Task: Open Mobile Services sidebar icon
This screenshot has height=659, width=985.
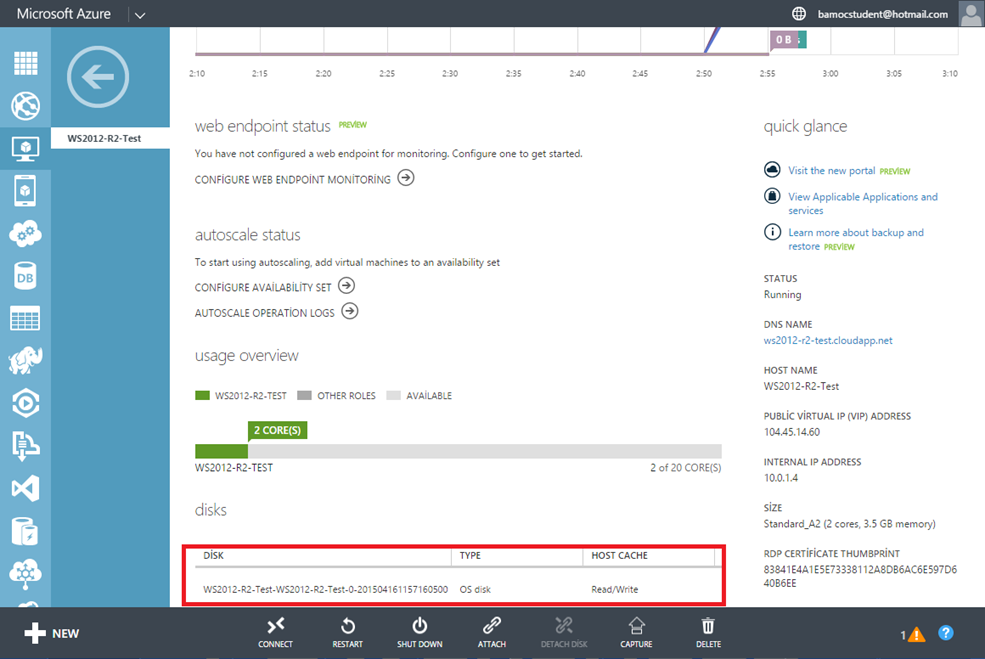Action: click(25, 191)
